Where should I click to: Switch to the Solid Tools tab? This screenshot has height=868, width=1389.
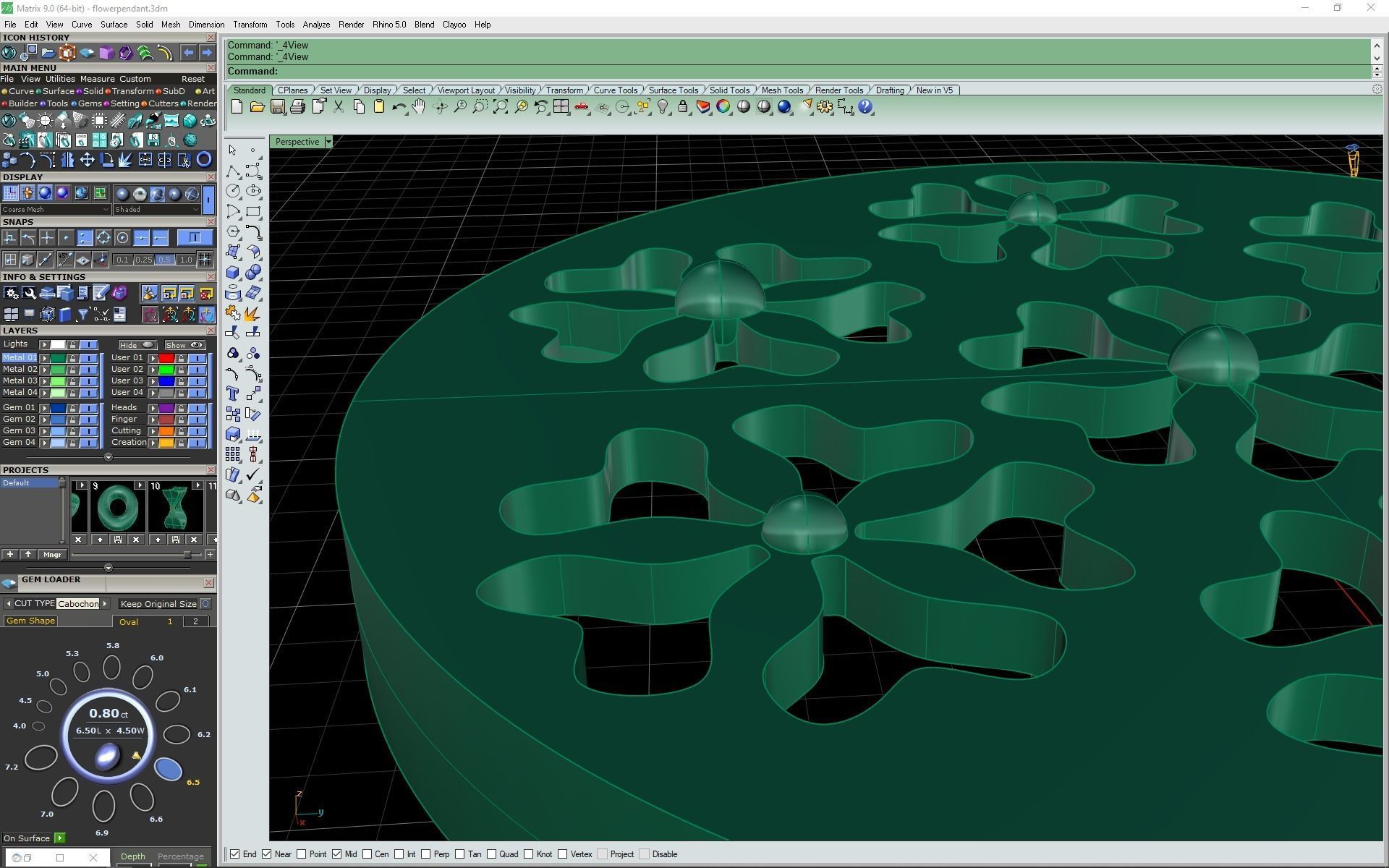[x=729, y=90]
